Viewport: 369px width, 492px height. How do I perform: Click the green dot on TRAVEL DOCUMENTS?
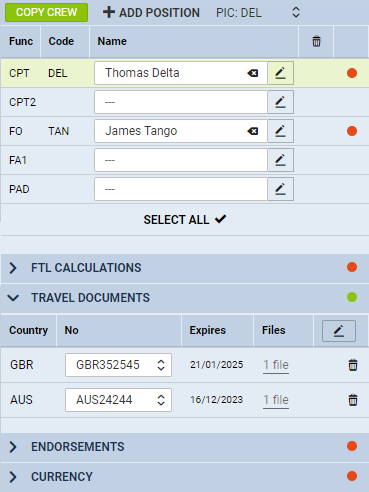click(x=352, y=297)
